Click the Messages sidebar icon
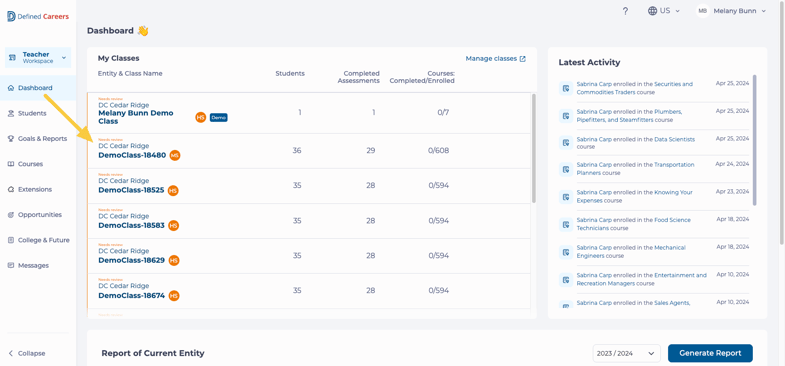The height and width of the screenshot is (366, 785). coord(11,266)
